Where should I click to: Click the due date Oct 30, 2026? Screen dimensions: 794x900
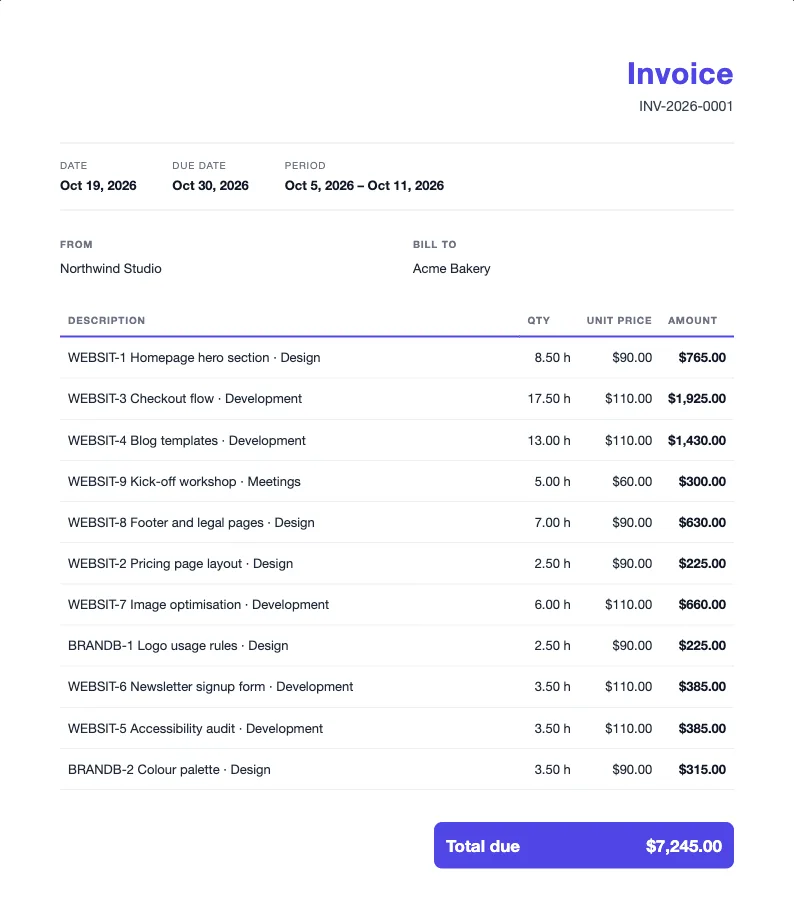(x=210, y=185)
